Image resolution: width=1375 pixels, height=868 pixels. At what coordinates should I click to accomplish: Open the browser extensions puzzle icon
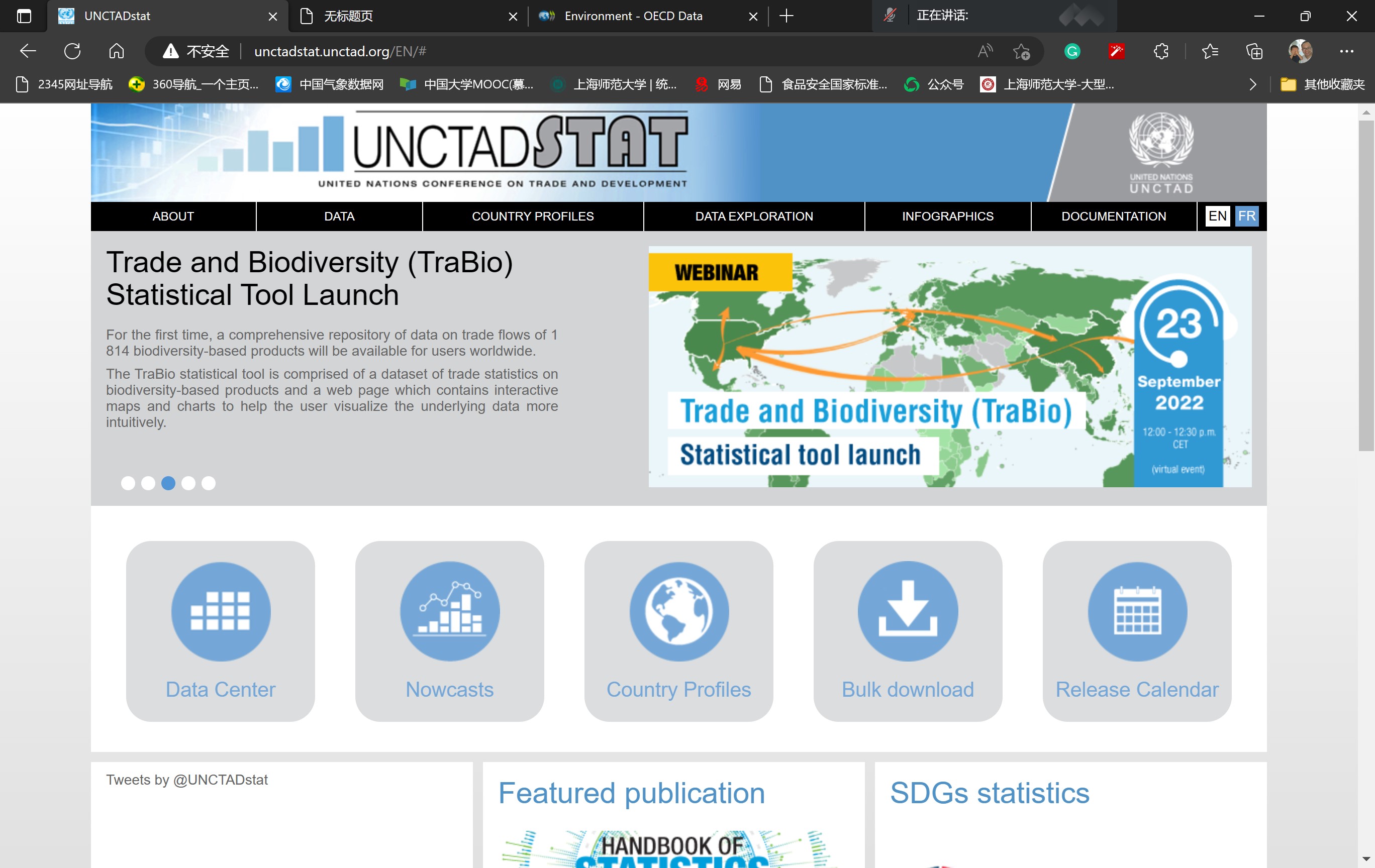(x=1161, y=51)
